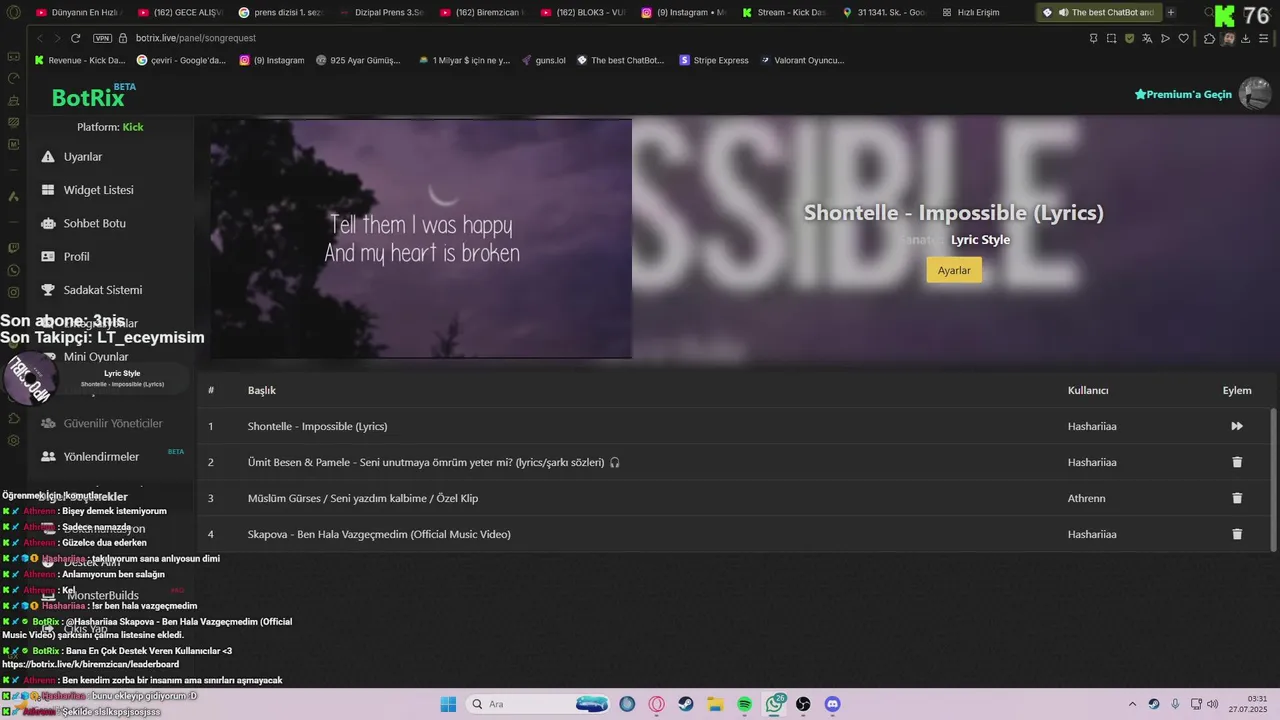Image resolution: width=1280 pixels, height=720 pixels.
Task: Go back in browser history
Action: 39,38
